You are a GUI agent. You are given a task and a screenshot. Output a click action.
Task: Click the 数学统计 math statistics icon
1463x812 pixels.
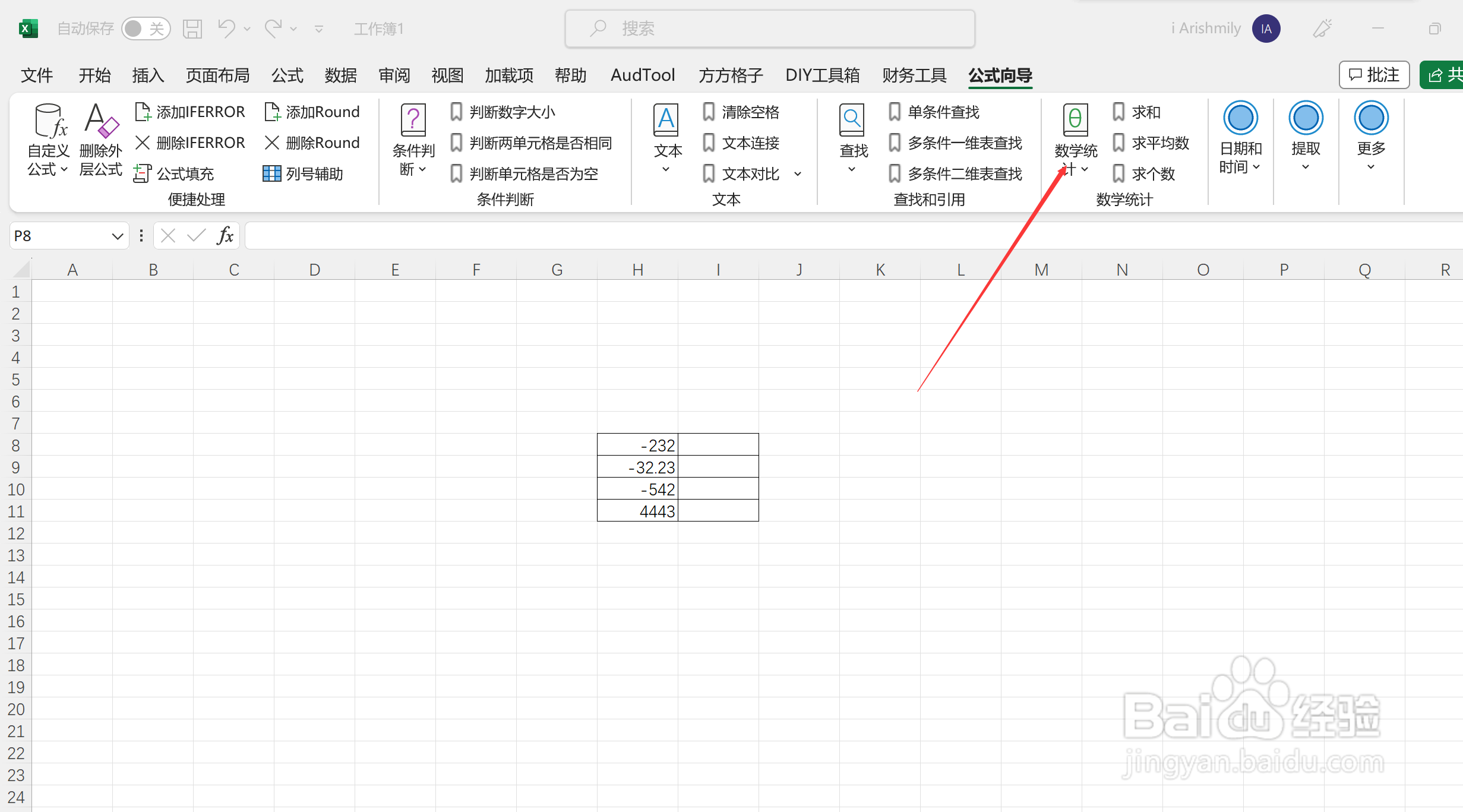1075,121
